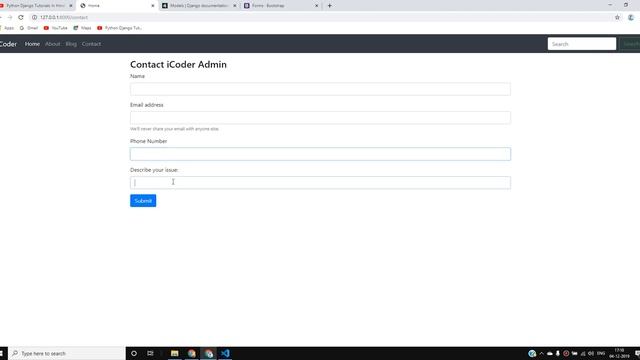Open site information icon in address bar
The height and width of the screenshot is (360, 640).
pyautogui.click(x=35, y=18)
